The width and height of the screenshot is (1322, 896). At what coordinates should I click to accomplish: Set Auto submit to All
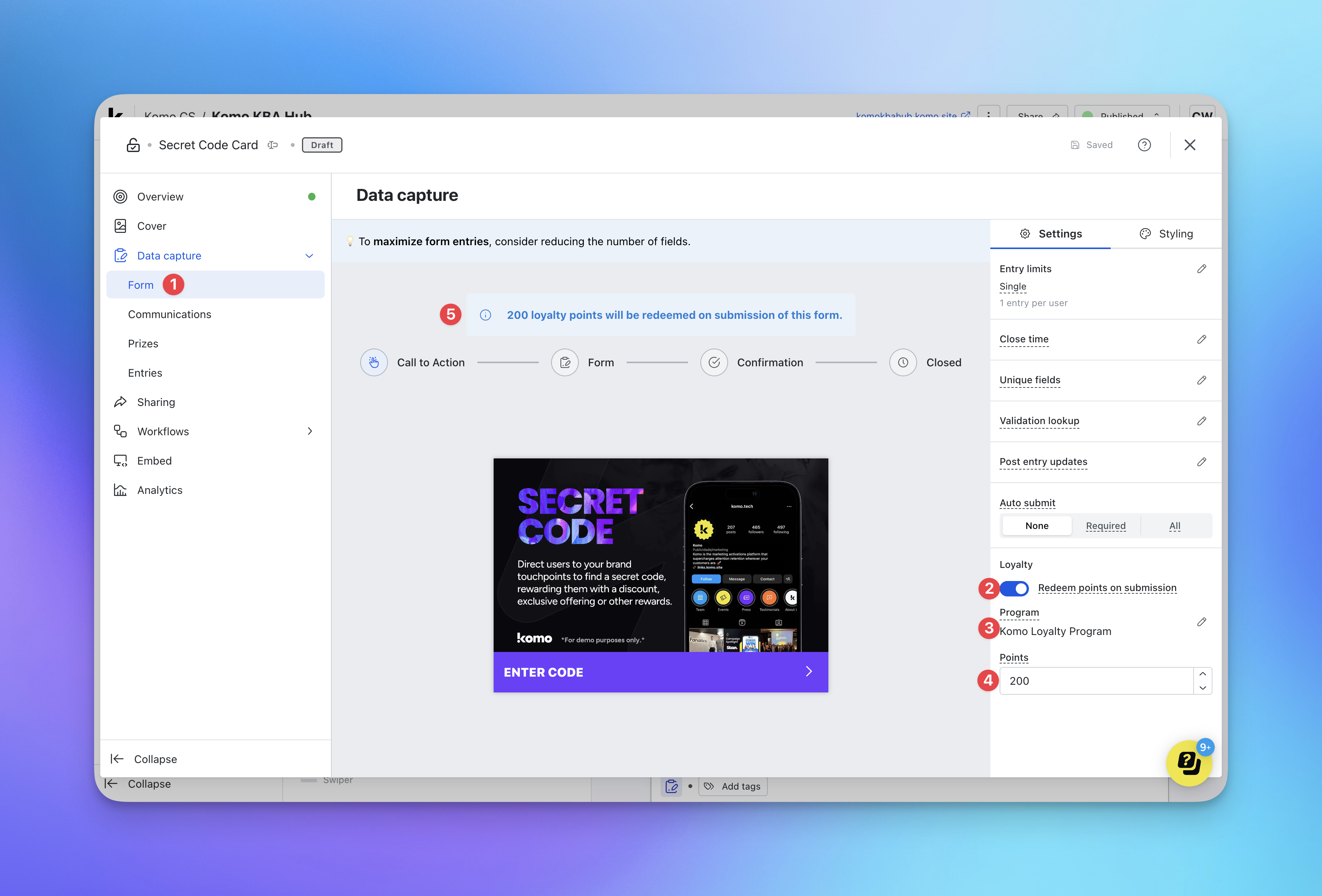(1175, 526)
